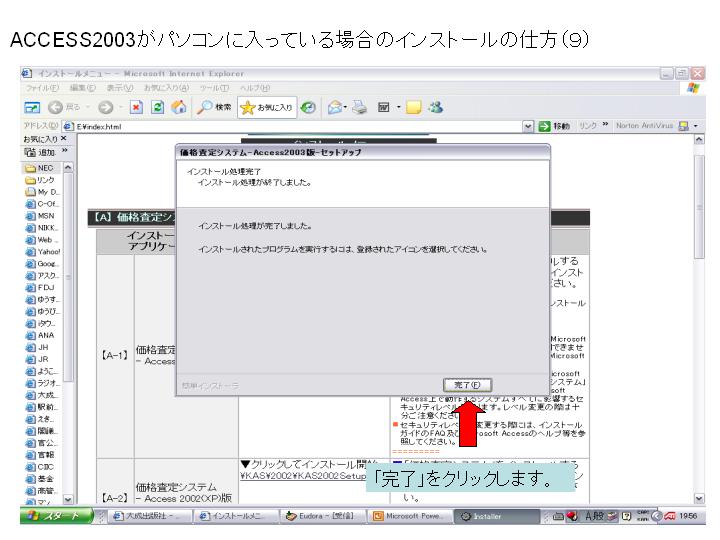
Task: Open the NEC folder in favorites
Action: [x=39, y=168]
